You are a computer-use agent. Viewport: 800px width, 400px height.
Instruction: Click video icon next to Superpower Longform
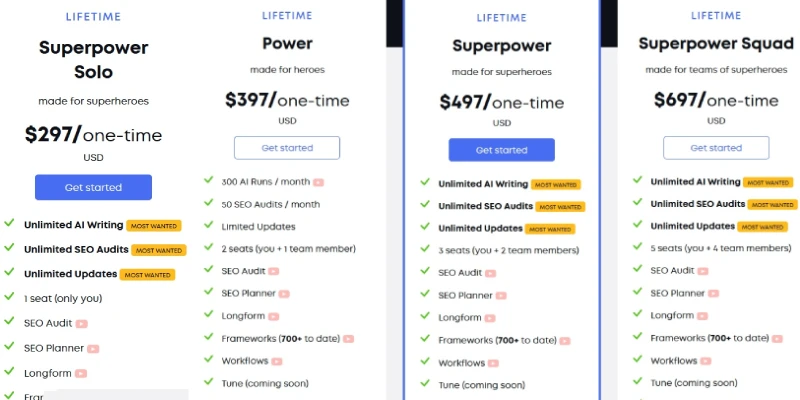tap(490, 318)
